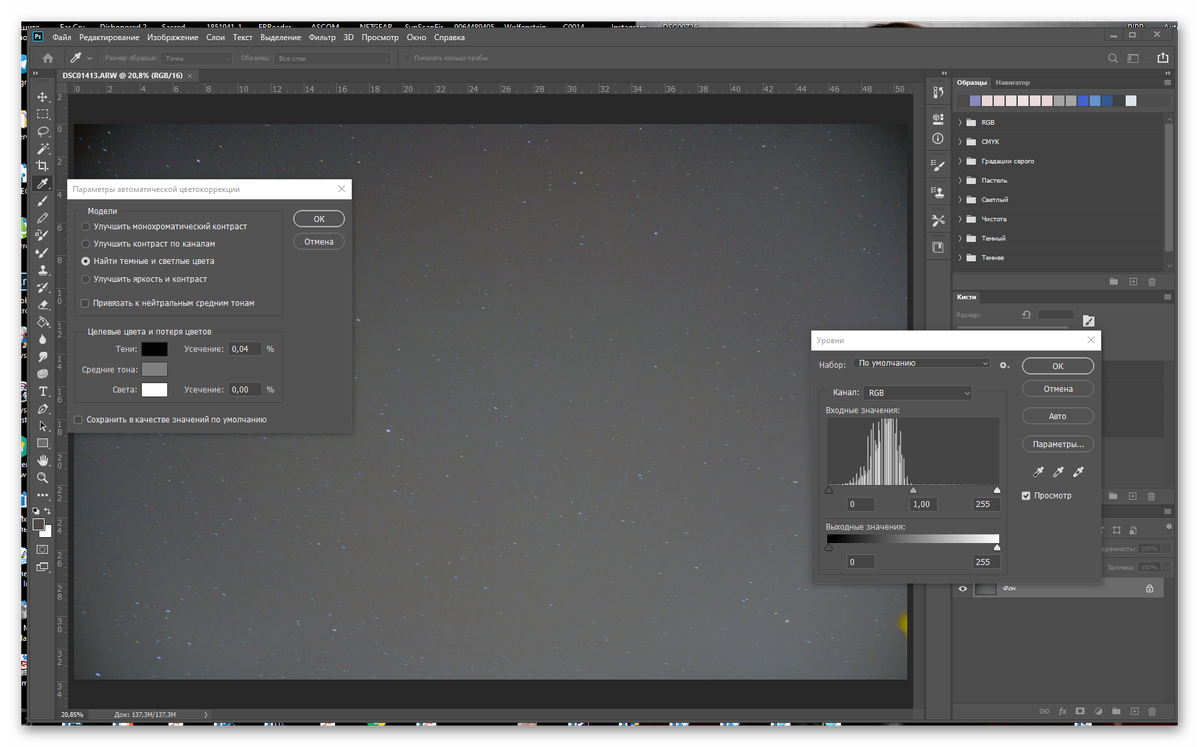Enable 'Привязать к нейтральным средним тонам' checkbox
The image size is (1199, 747).
(x=85, y=303)
